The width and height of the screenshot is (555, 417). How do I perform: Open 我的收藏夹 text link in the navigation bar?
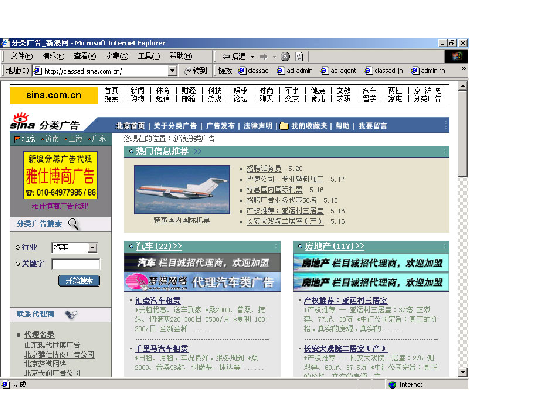click(x=309, y=126)
